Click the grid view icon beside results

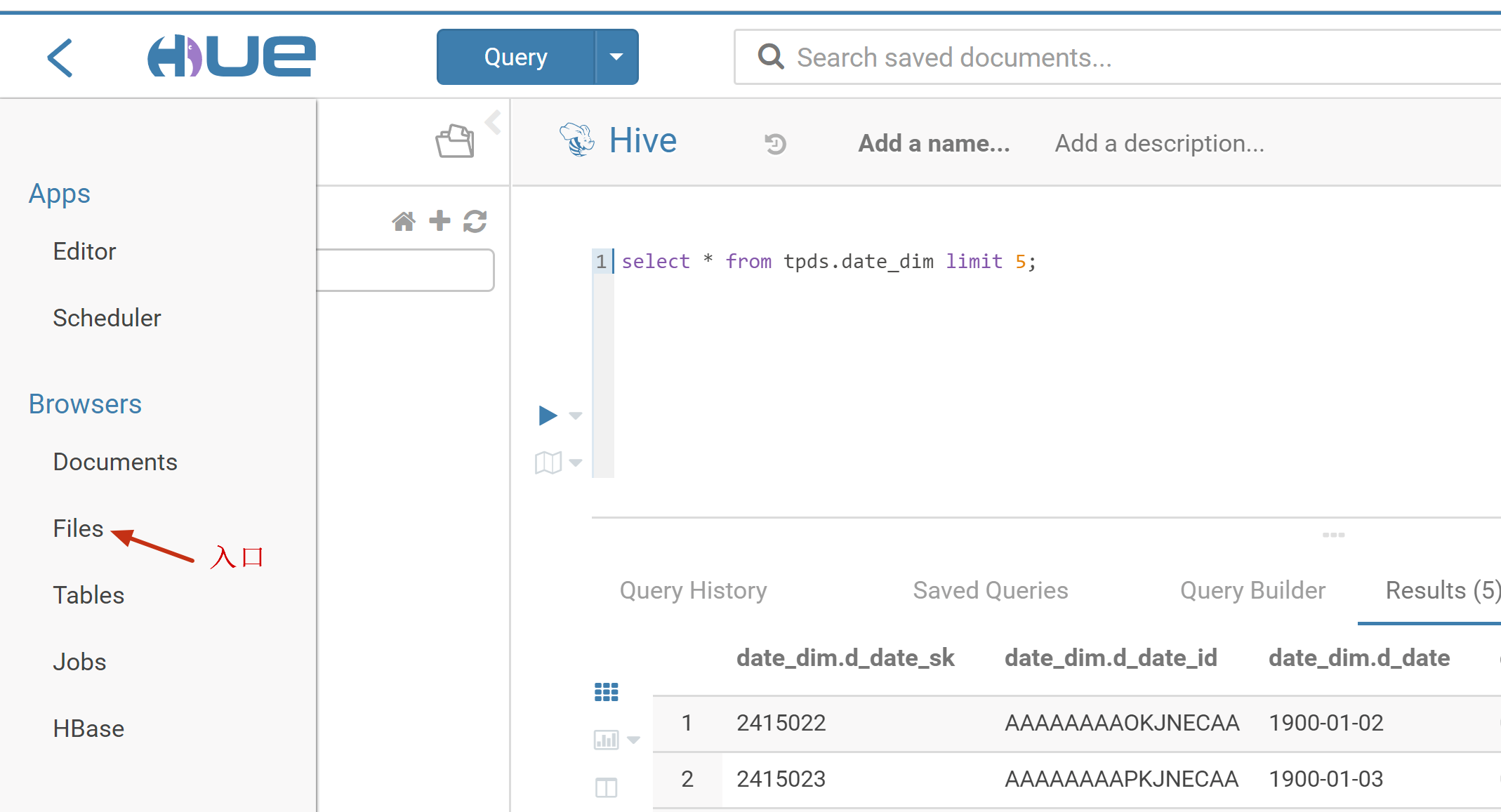605,691
